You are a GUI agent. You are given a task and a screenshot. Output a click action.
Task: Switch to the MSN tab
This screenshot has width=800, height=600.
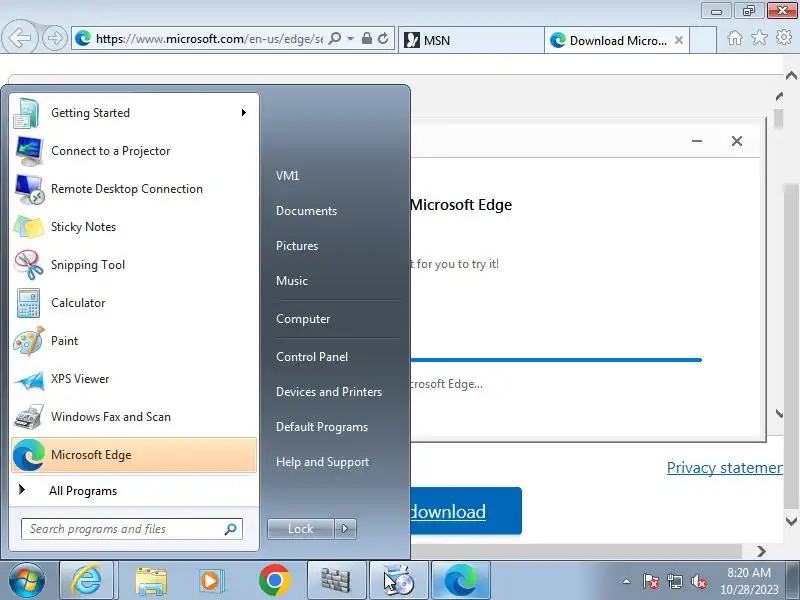[471, 40]
